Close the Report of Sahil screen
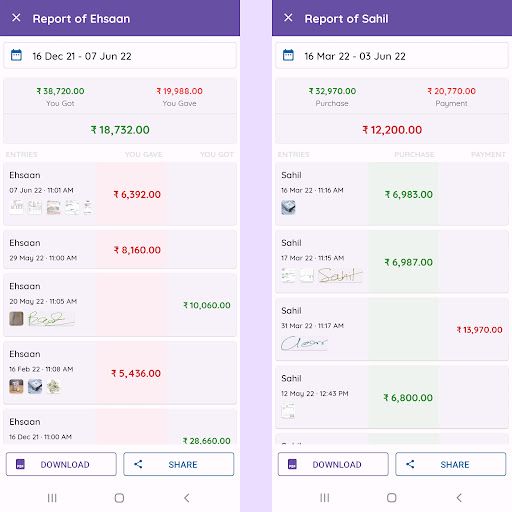512x512 pixels. (288, 18)
